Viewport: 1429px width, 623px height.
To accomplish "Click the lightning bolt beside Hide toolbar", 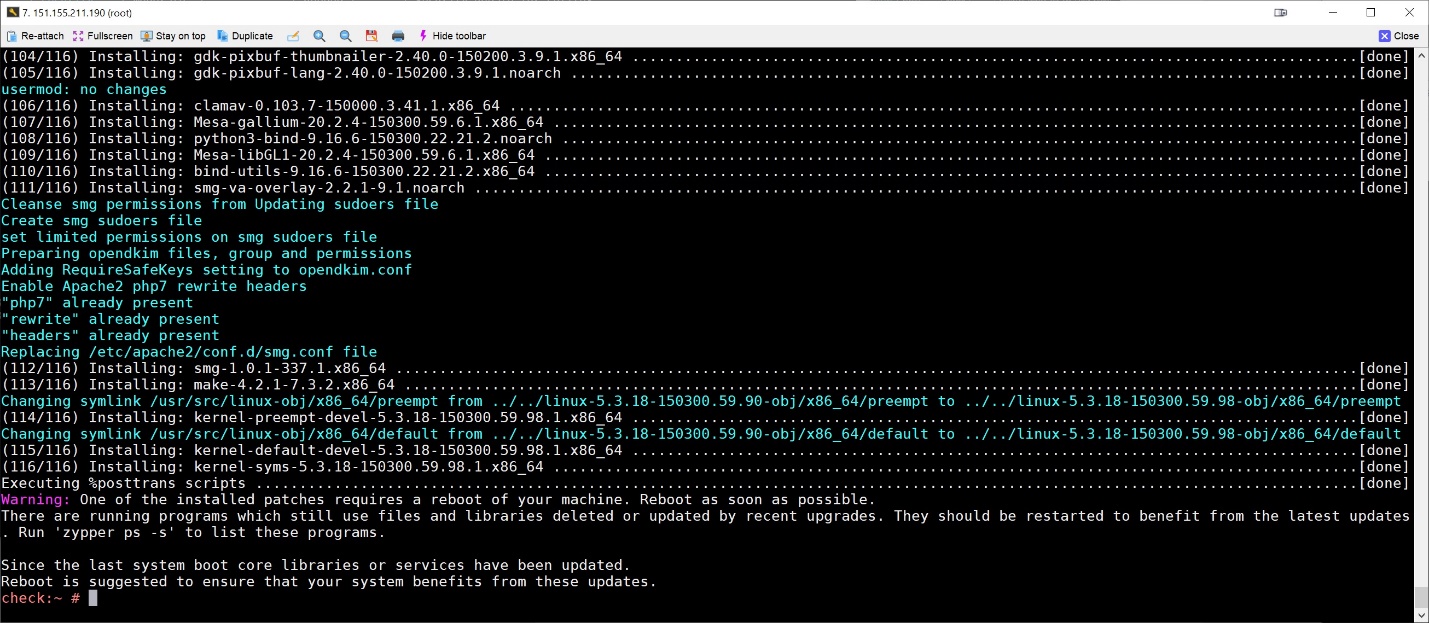I will tap(424, 35).
